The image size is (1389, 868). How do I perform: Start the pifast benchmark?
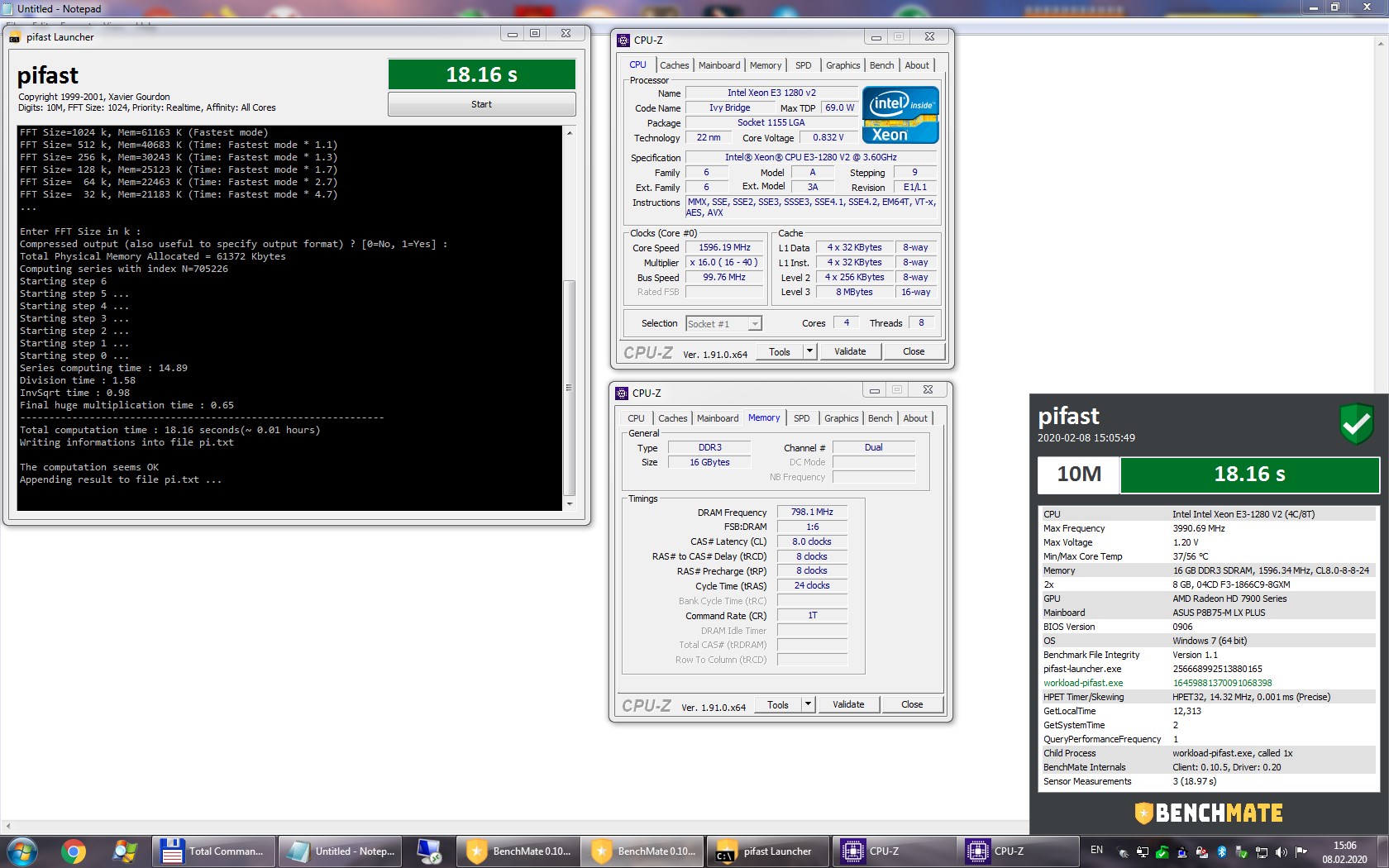pos(481,104)
